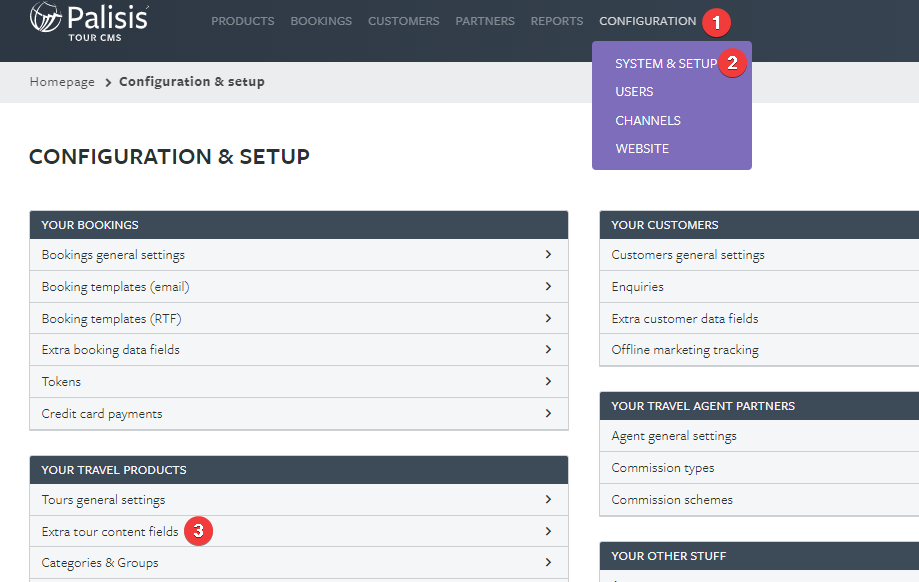Open Agent general settings
This screenshot has width=919, height=582.
759,436
